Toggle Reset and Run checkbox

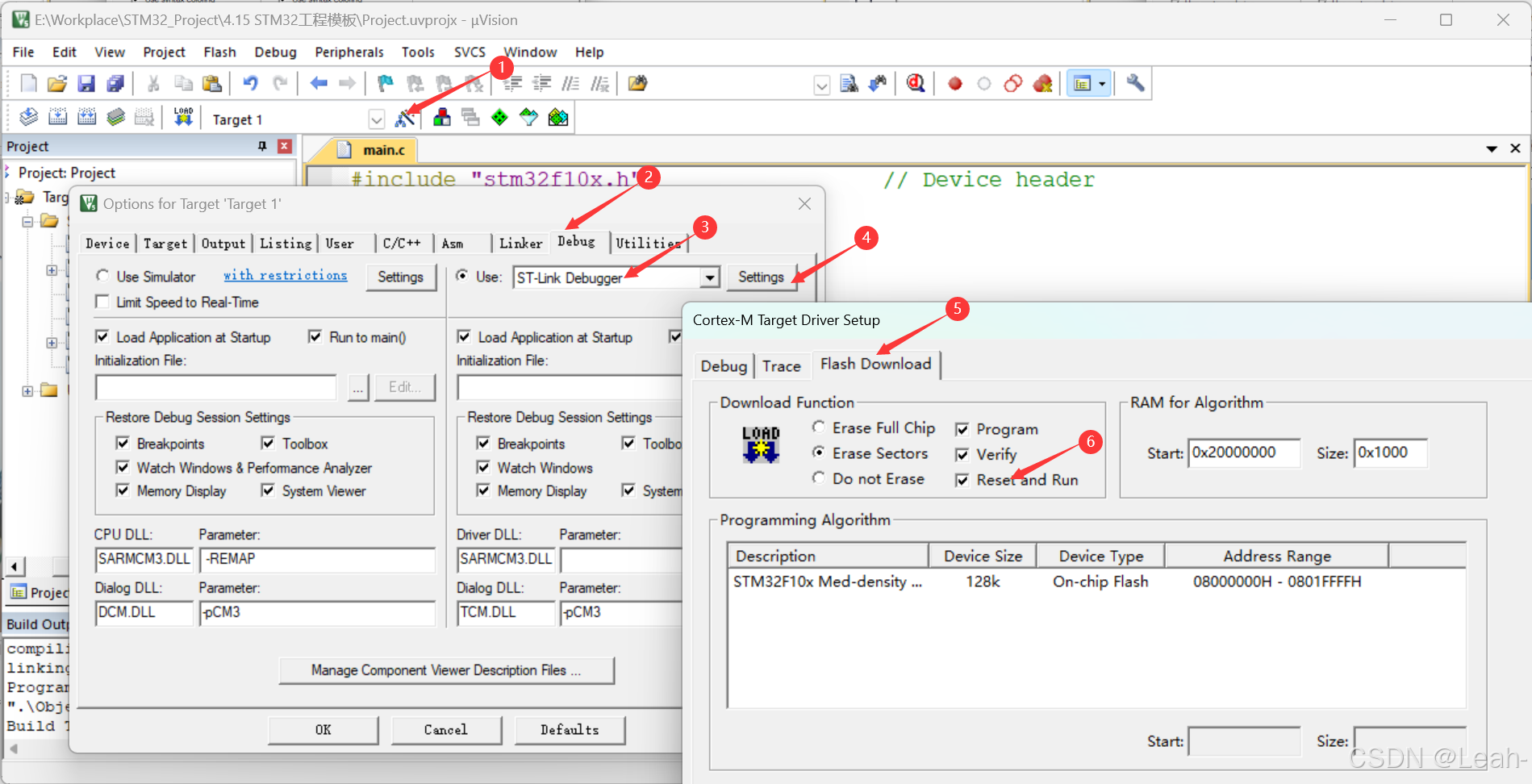pyautogui.click(x=962, y=480)
